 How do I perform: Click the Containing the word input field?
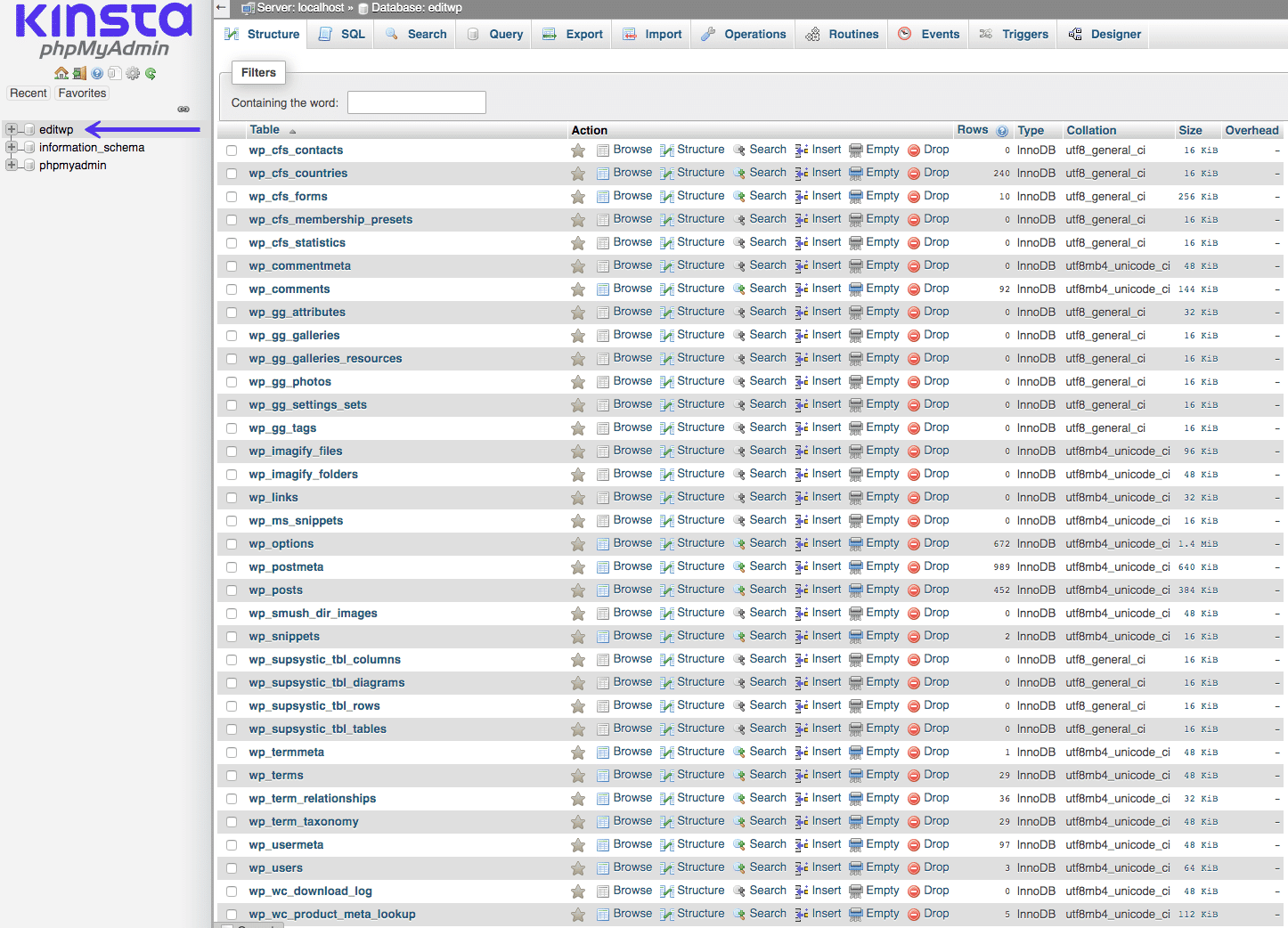416,102
